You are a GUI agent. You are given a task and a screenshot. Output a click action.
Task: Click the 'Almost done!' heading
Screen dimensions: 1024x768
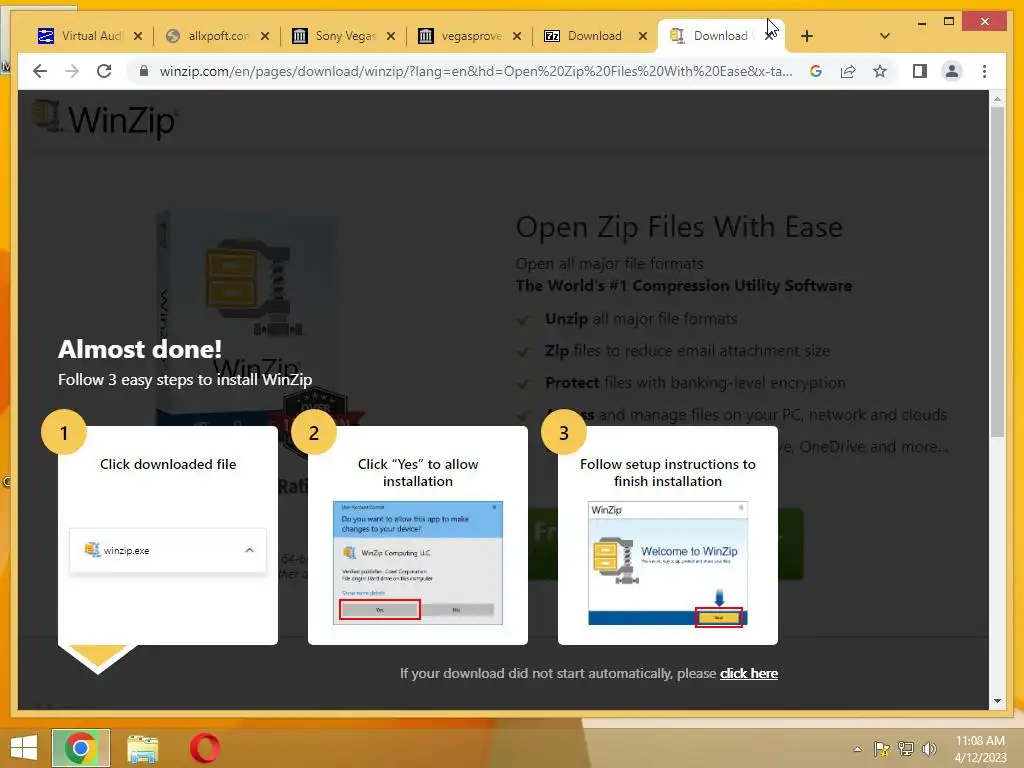coord(140,349)
